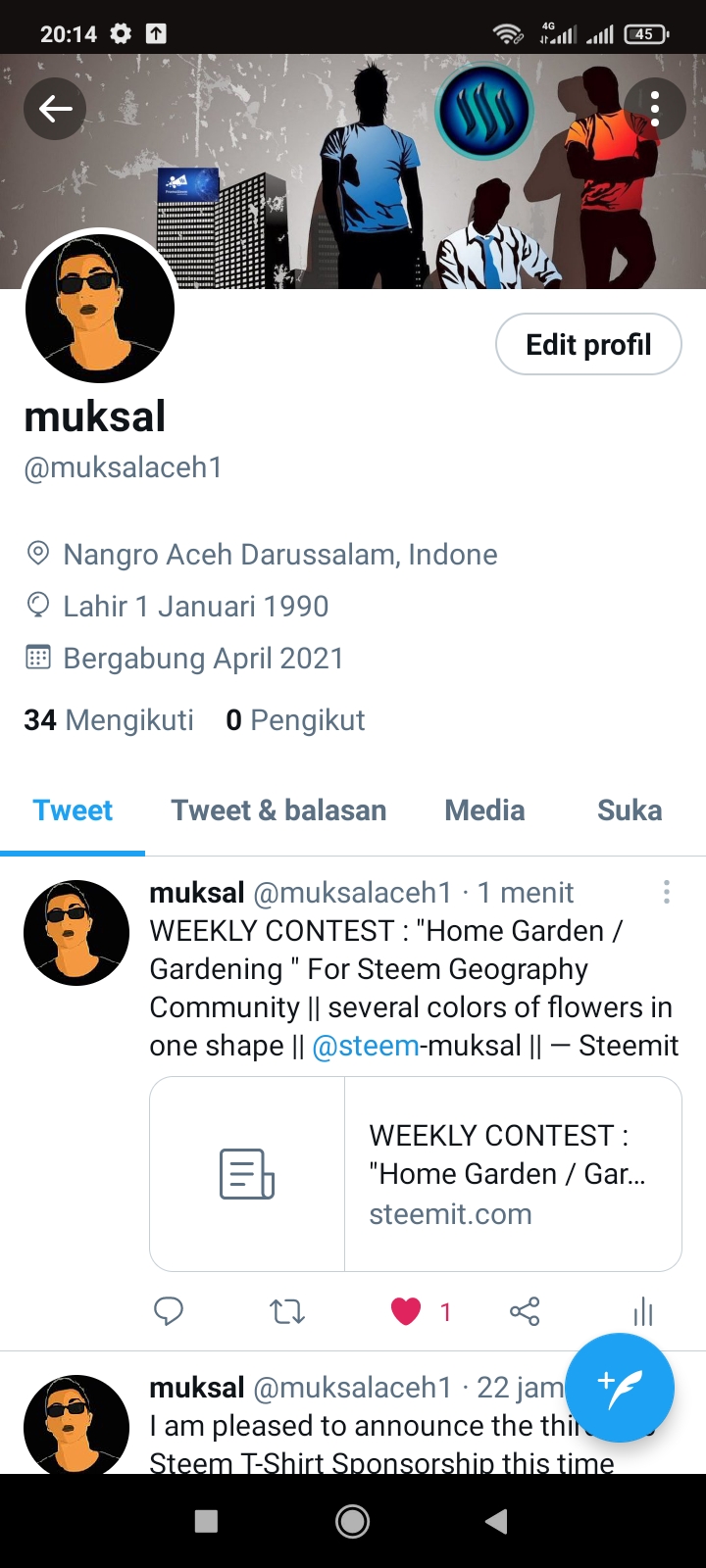The height and width of the screenshot is (1568, 706).
Task: Open the Media tab
Action: click(484, 810)
